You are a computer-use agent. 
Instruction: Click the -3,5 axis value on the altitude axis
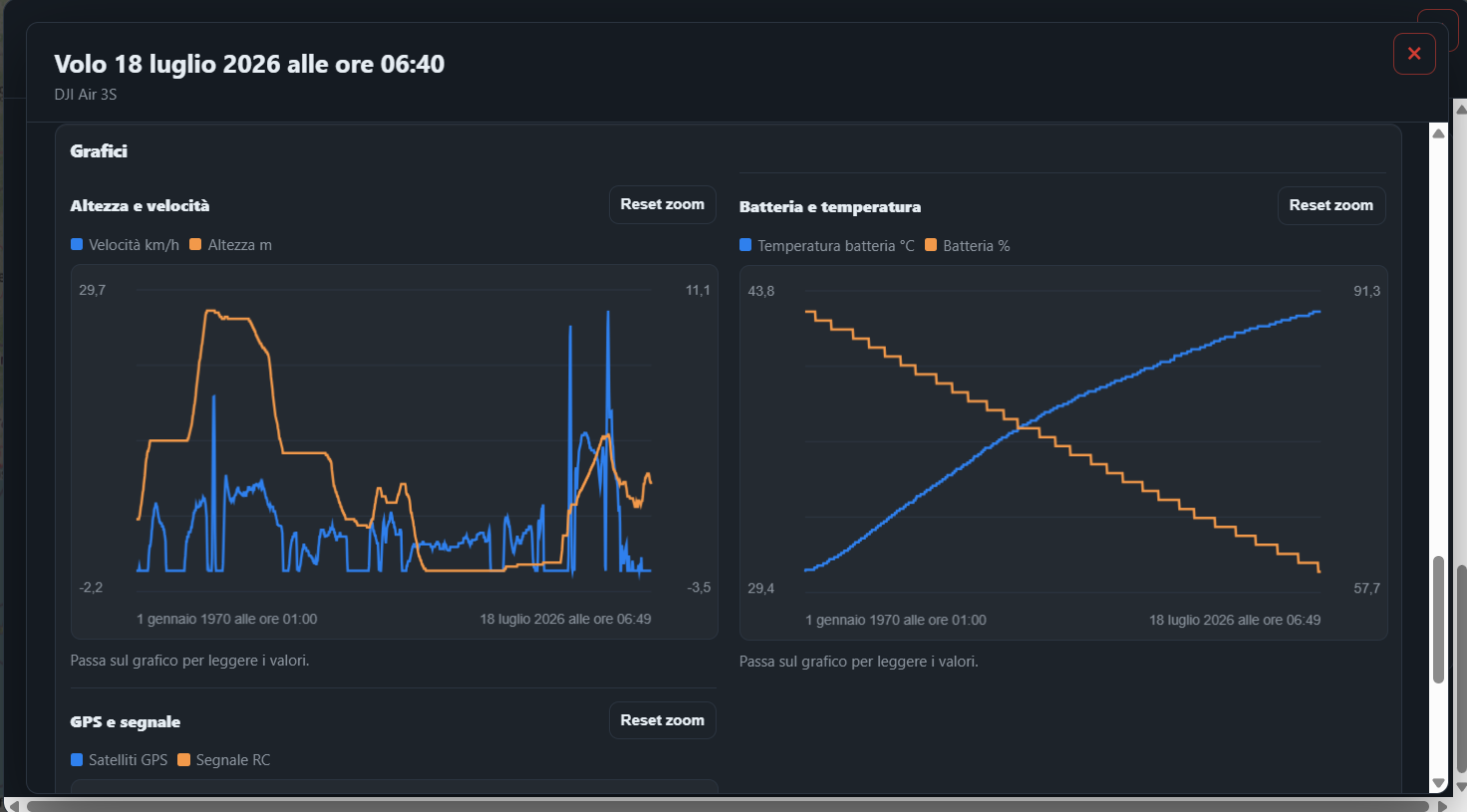(699, 587)
